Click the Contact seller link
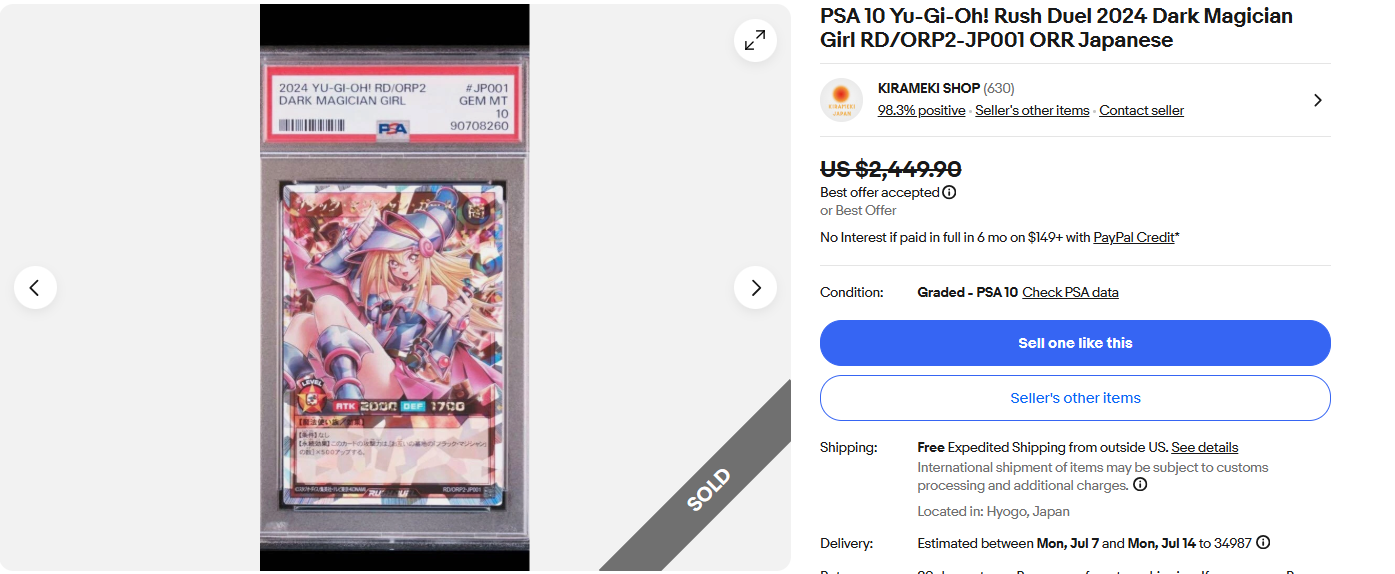The height and width of the screenshot is (574, 1395). (1141, 111)
